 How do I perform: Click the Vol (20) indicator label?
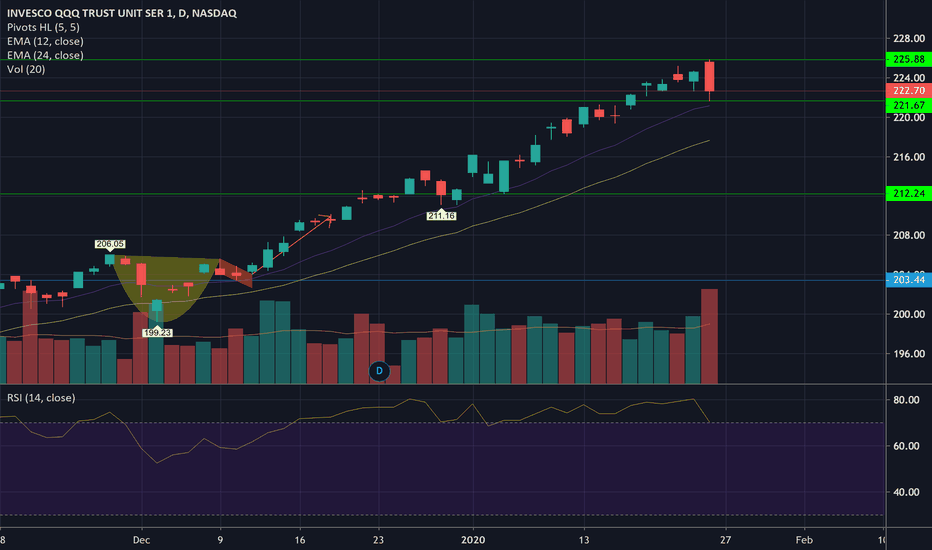26,69
